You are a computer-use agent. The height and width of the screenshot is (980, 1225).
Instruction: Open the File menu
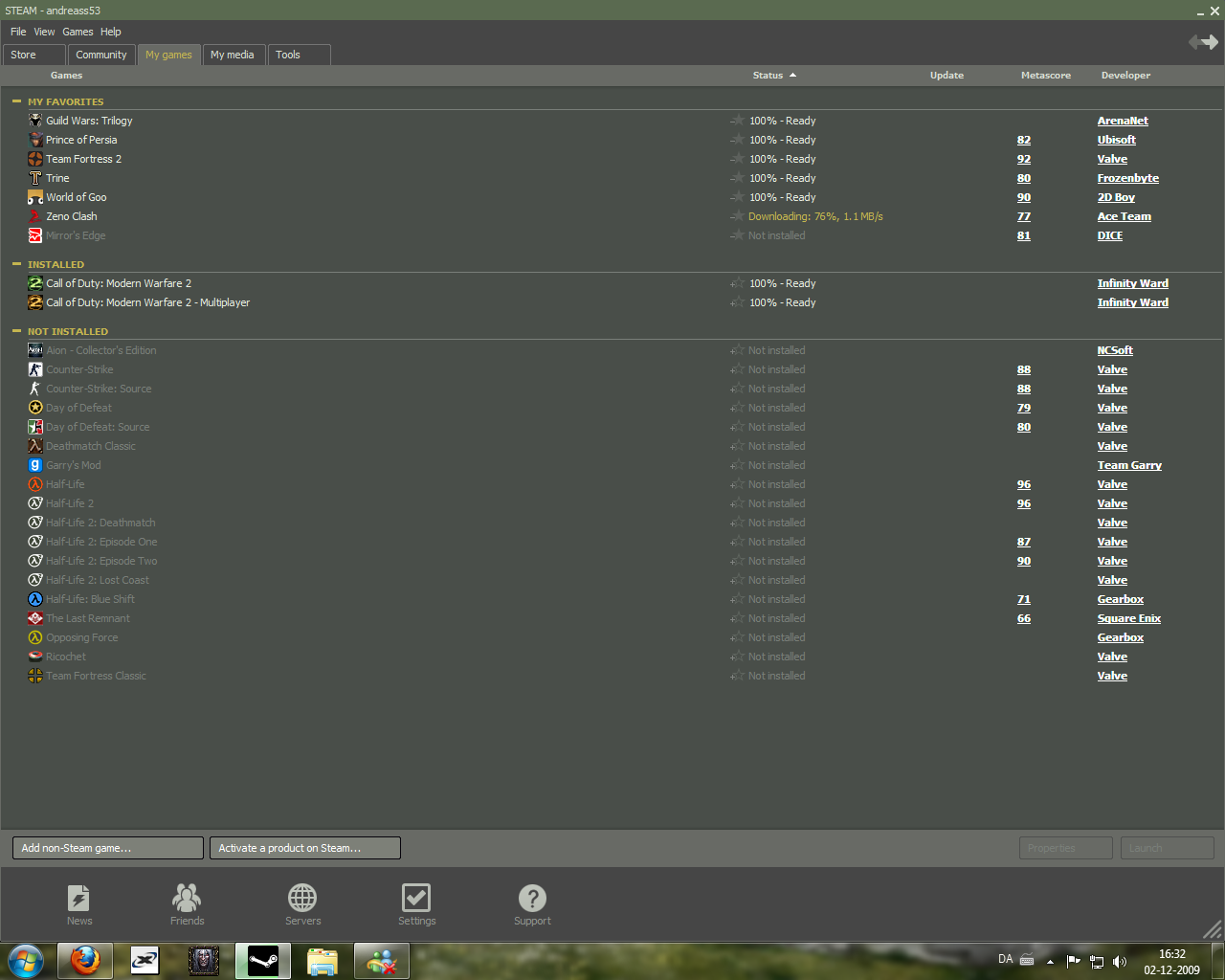click(x=18, y=32)
